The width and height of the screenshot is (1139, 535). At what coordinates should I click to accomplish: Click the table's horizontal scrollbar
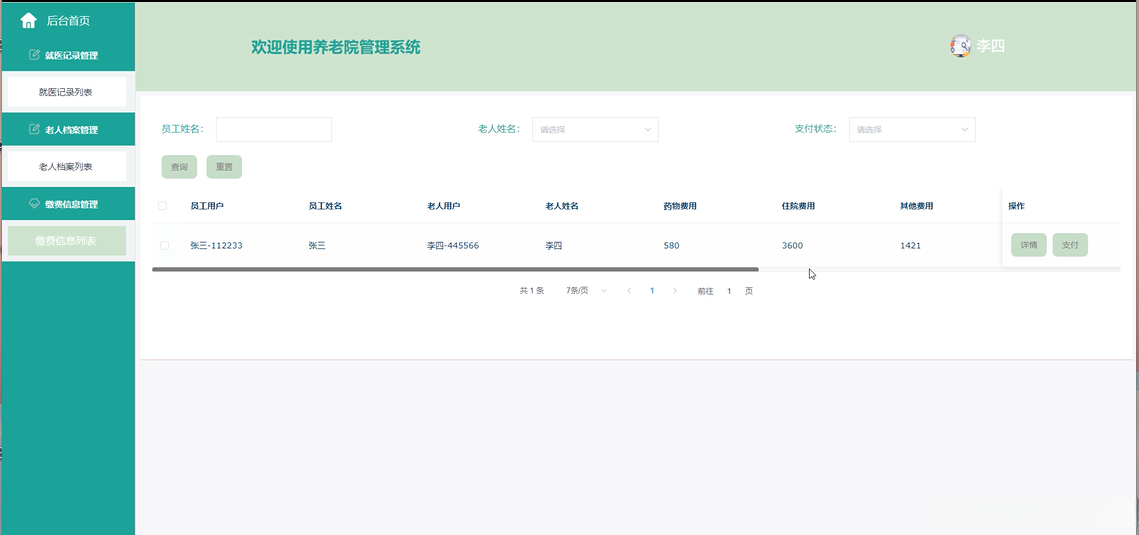pos(455,269)
